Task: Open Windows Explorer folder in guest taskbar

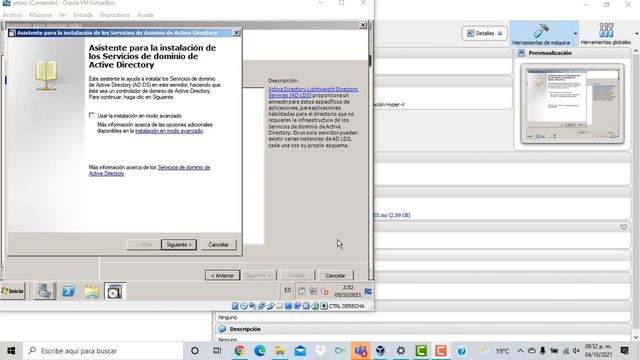Action: click(x=92, y=291)
